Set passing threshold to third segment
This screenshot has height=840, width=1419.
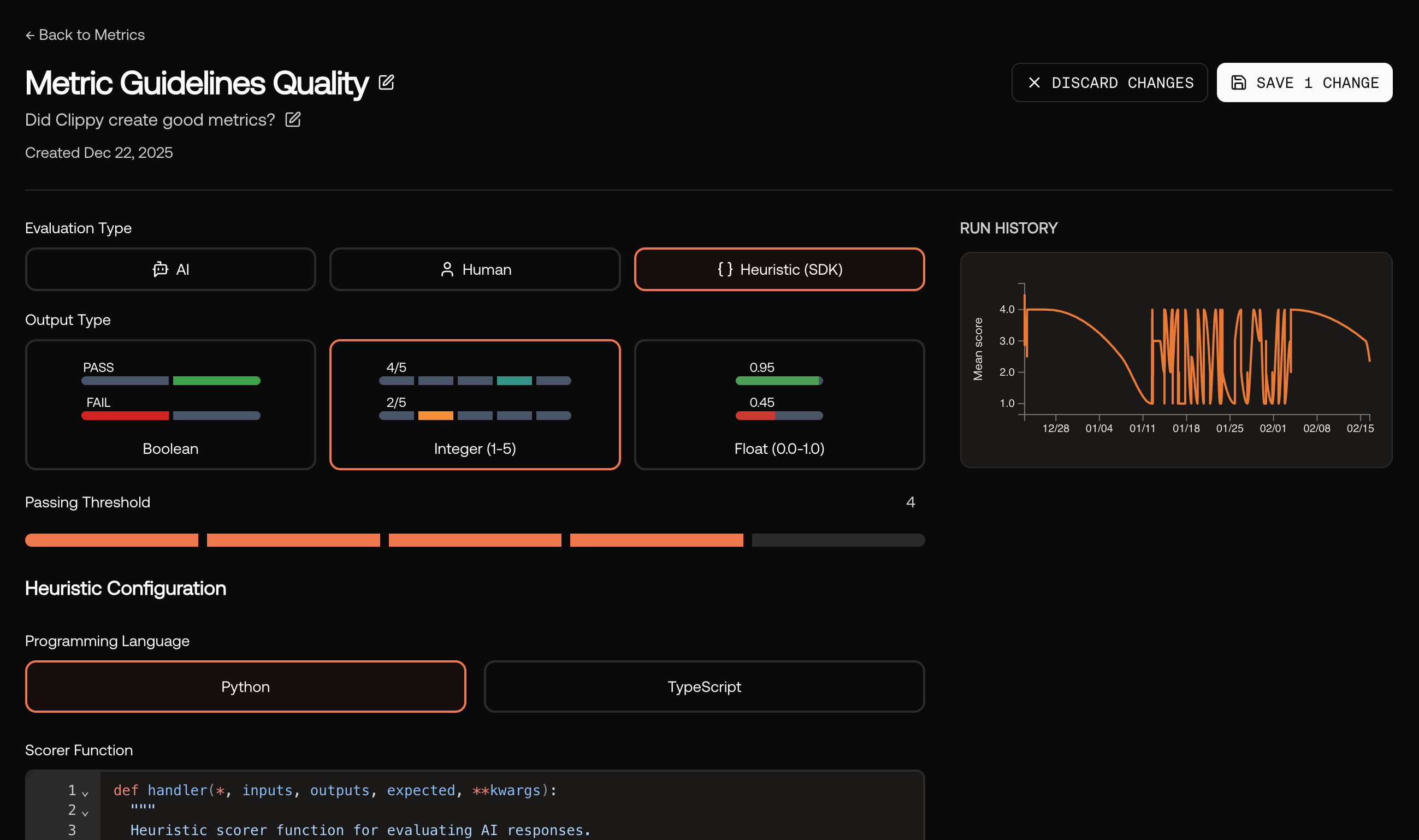[475, 540]
